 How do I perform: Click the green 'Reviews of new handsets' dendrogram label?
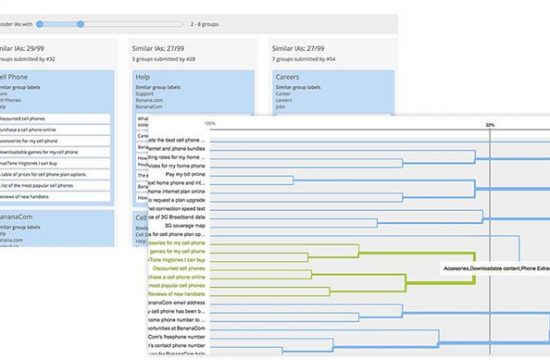tap(177, 294)
